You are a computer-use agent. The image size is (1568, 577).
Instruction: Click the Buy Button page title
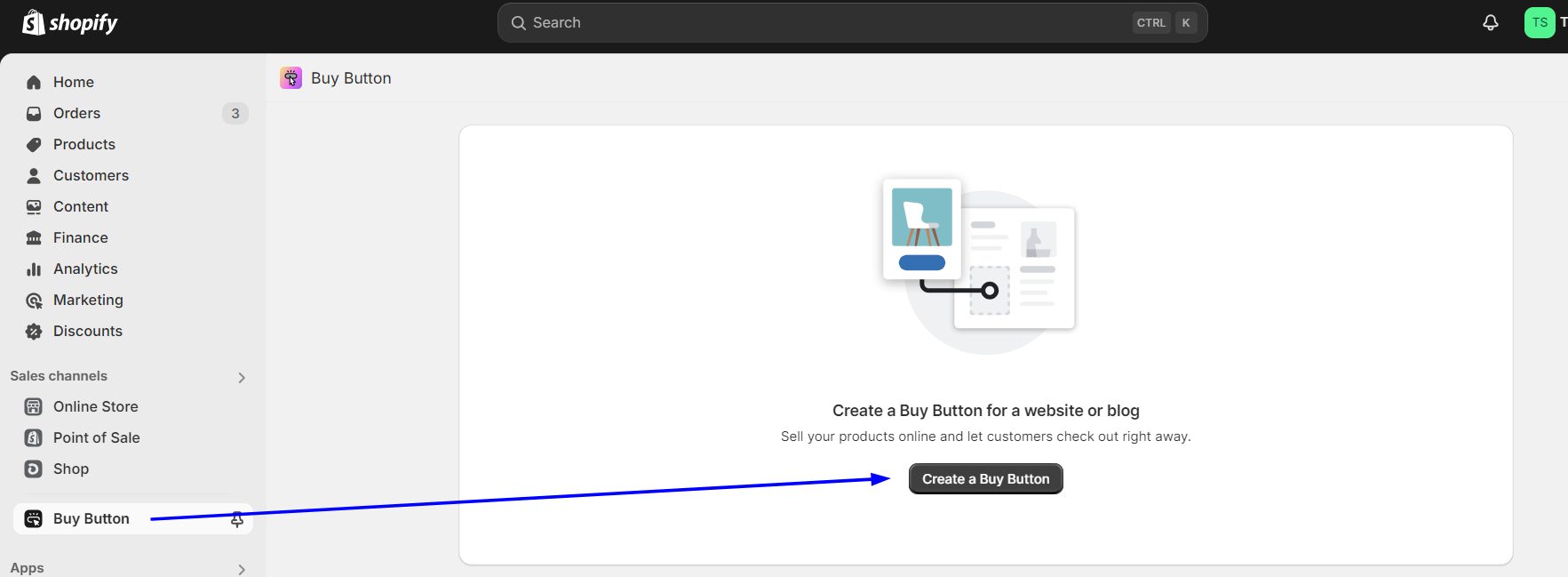(x=351, y=78)
